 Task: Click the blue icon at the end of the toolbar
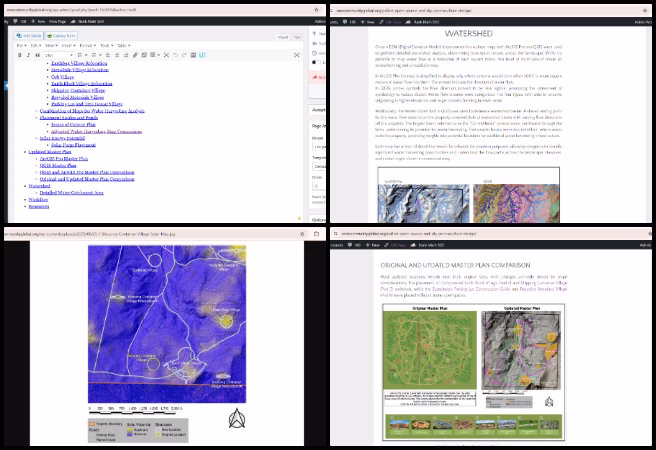click(202, 55)
